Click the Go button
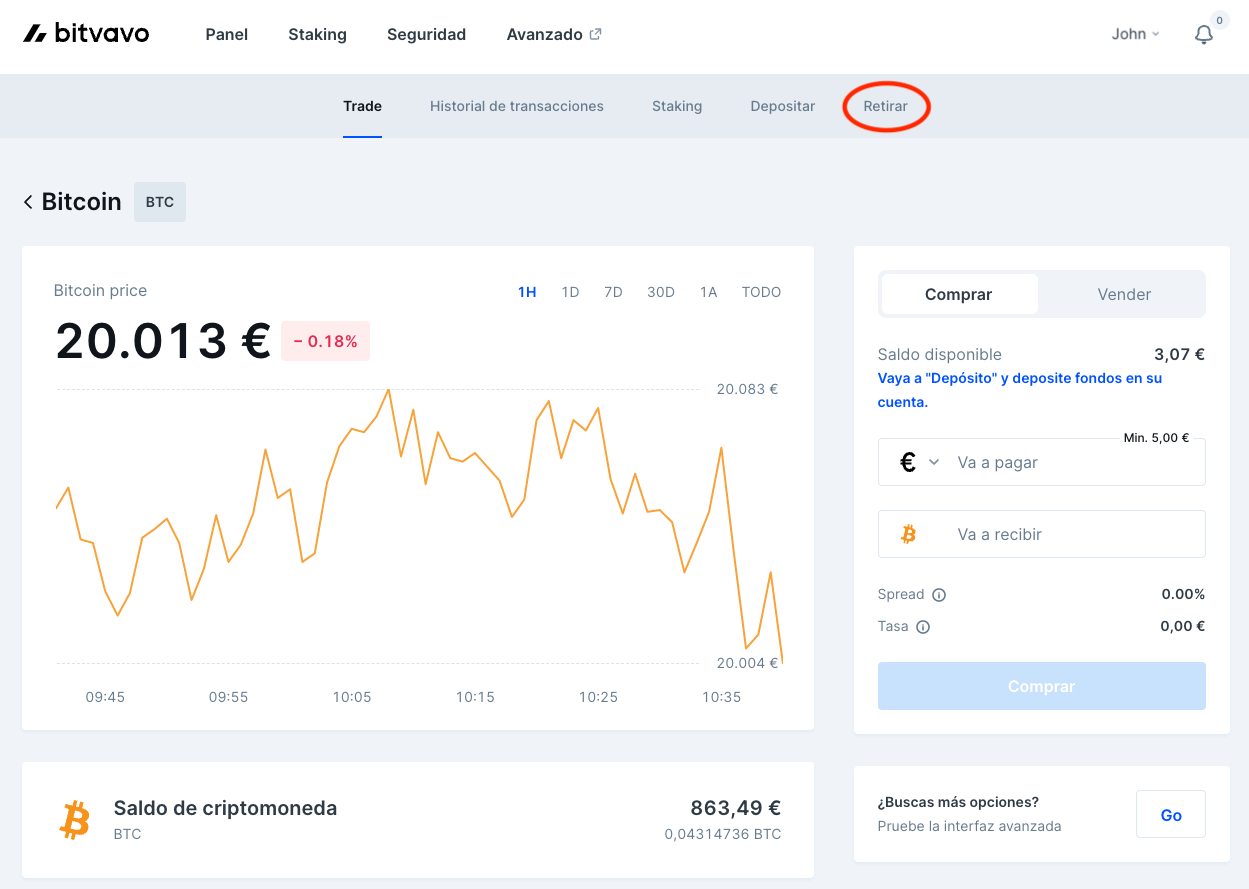 click(1171, 814)
